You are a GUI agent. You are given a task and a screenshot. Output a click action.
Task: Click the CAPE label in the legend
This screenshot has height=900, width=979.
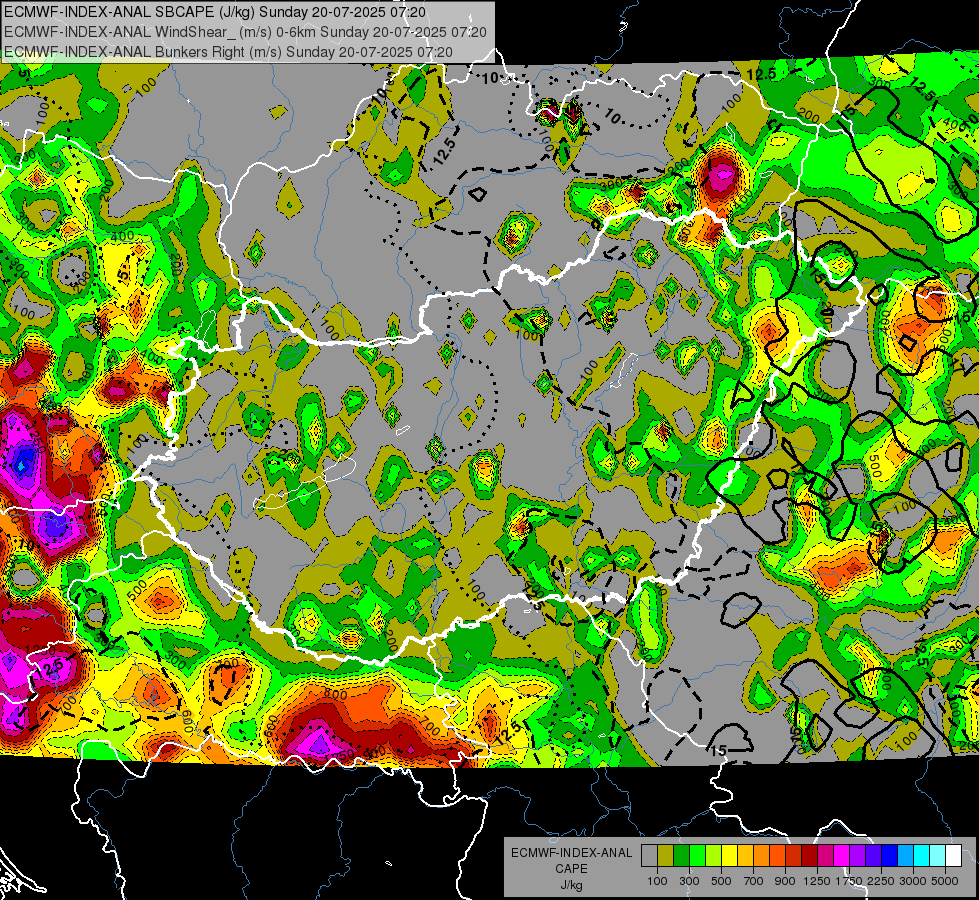(571, 869)
